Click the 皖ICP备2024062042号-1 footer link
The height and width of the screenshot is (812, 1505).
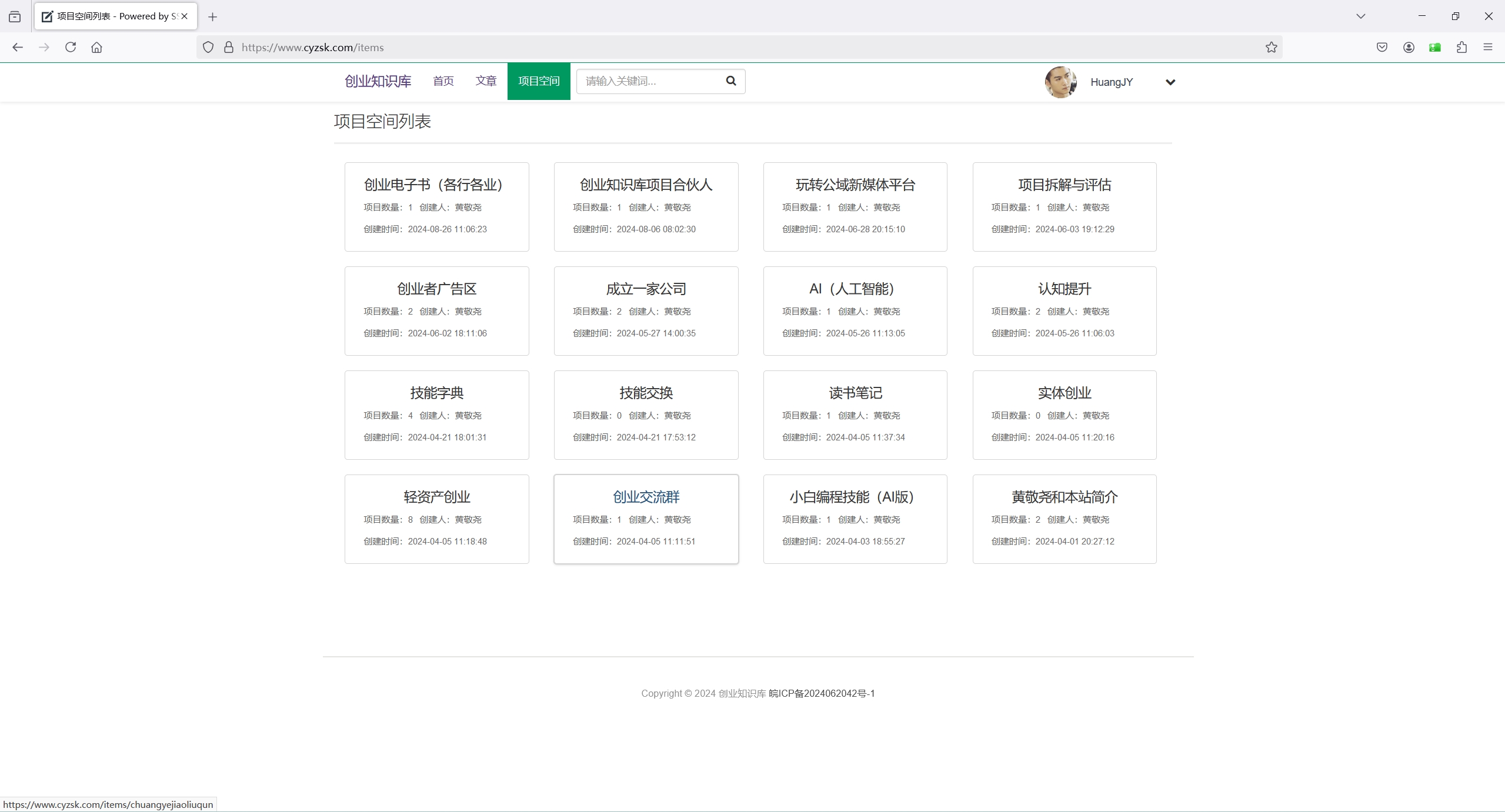[822, 693]
